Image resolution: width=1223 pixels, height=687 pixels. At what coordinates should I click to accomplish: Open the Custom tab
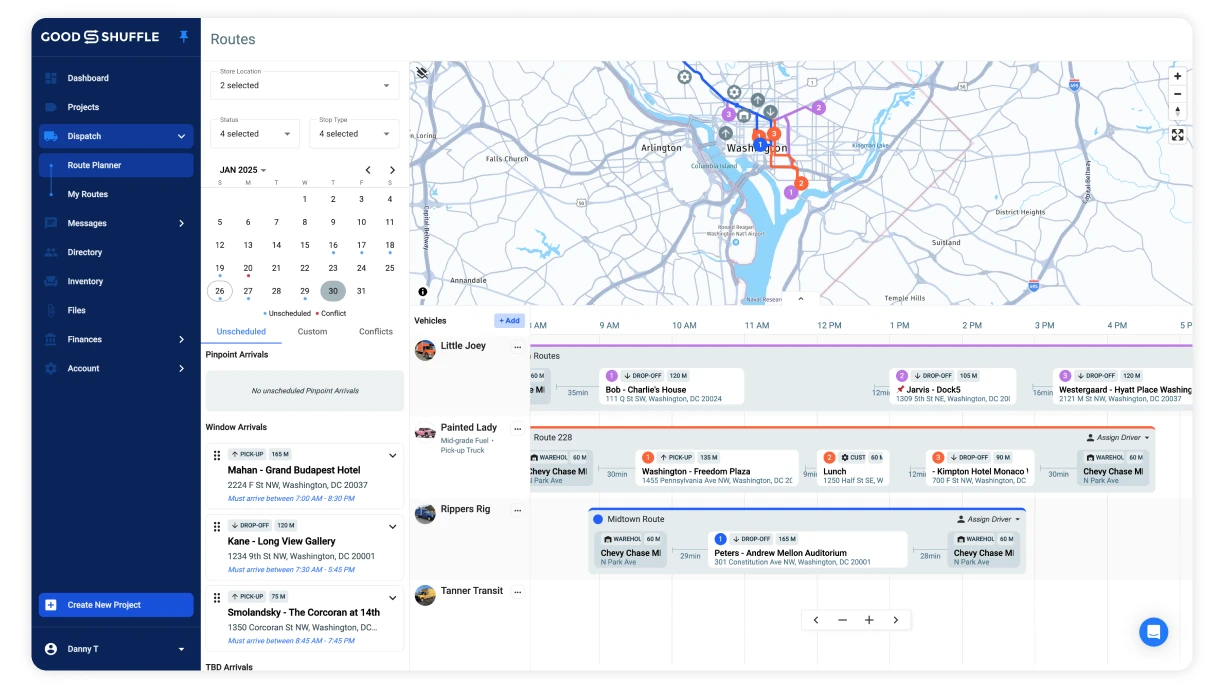point(312,331)
